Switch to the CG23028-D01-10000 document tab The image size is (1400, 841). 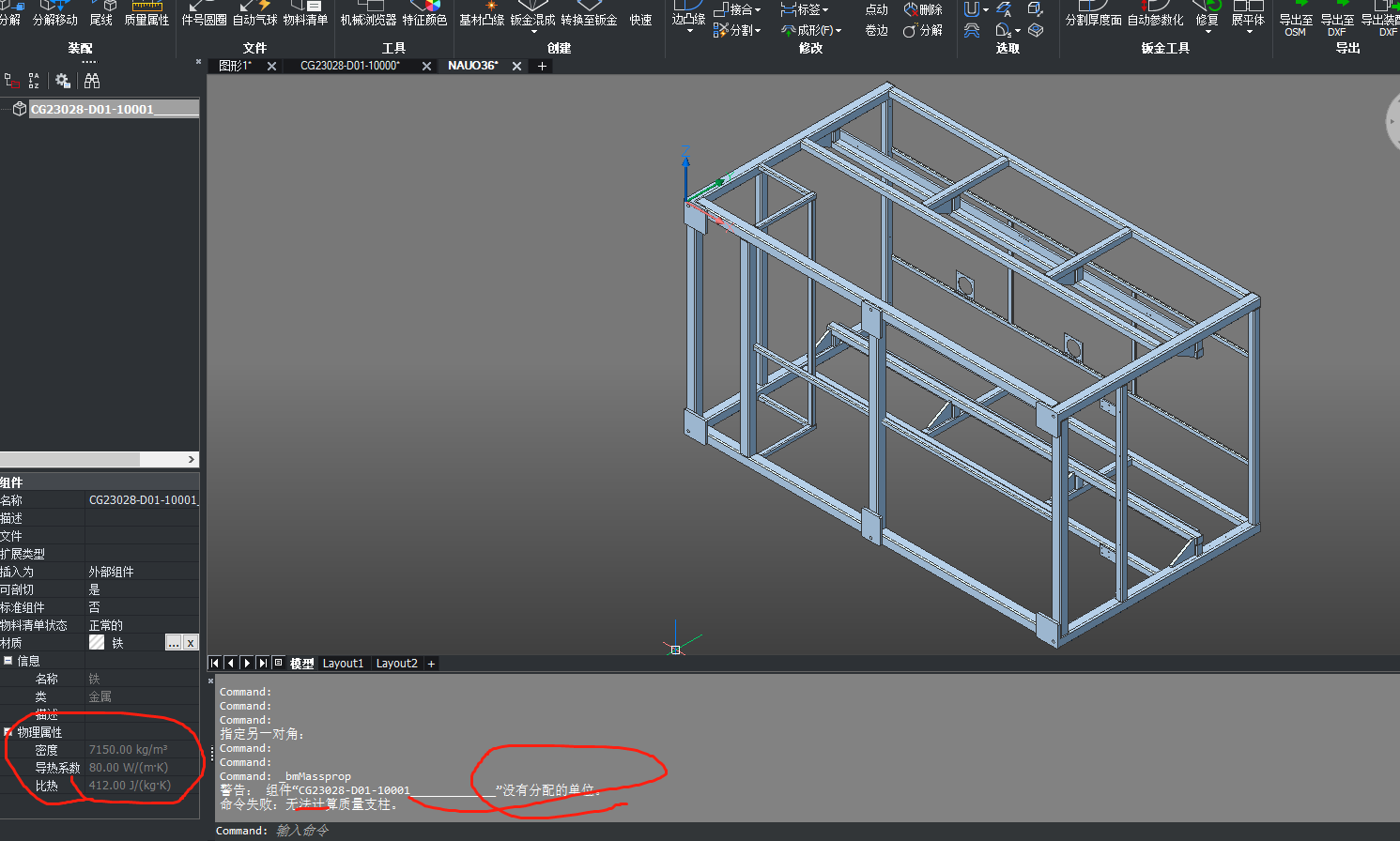(350, 66)
